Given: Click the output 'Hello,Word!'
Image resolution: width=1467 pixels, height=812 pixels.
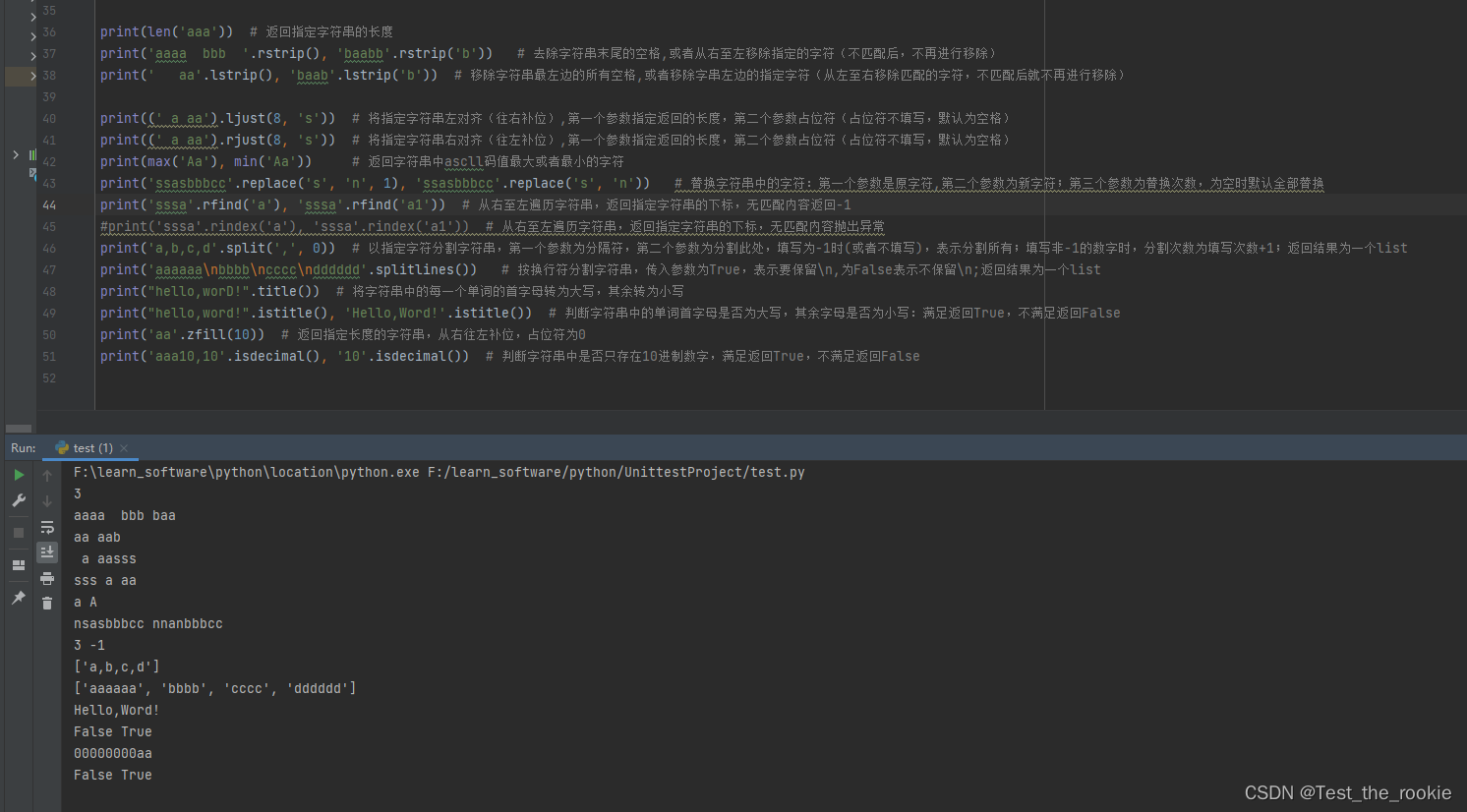Looking at the screenshot, I should coord(117,711).
